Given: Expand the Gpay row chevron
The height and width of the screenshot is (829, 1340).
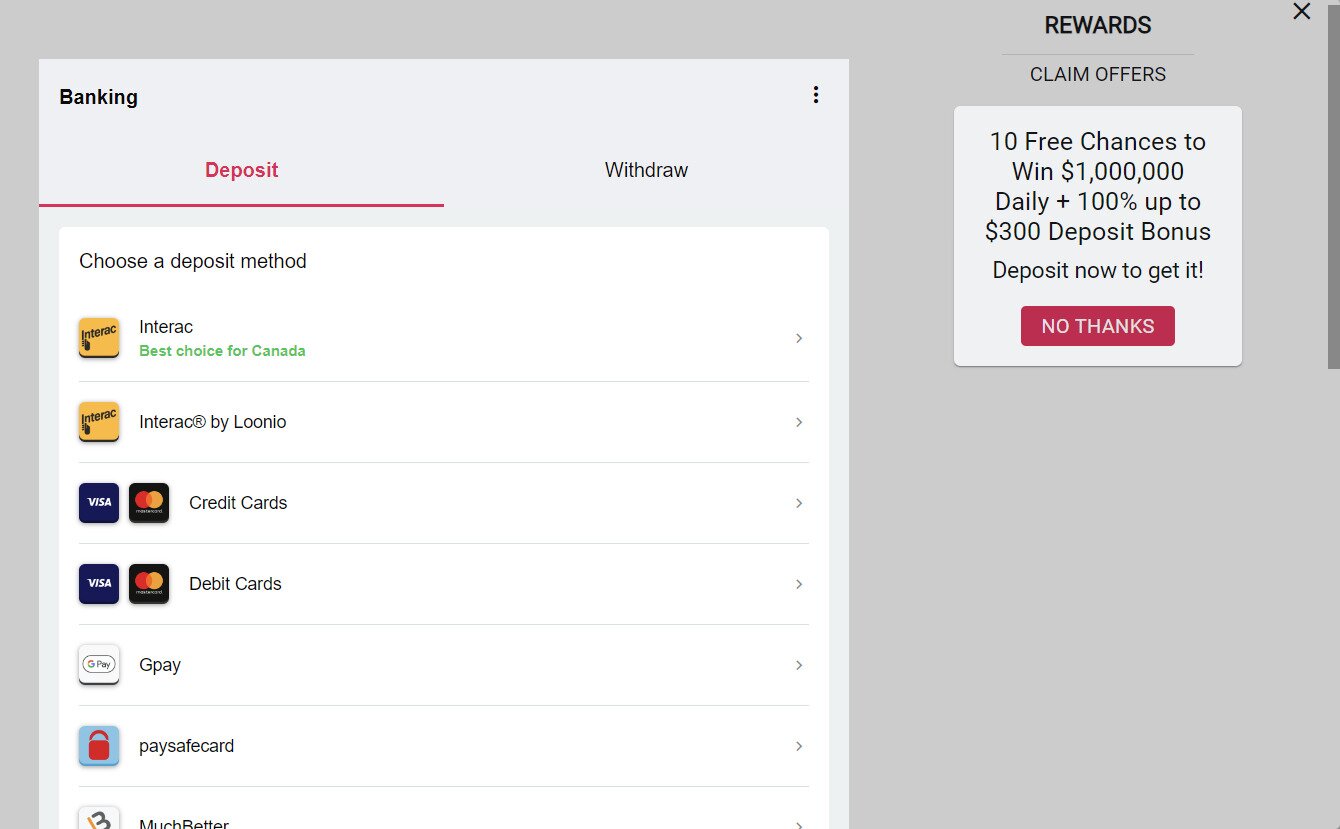Looking at the screenshot, I should click(x=799, y=665).
